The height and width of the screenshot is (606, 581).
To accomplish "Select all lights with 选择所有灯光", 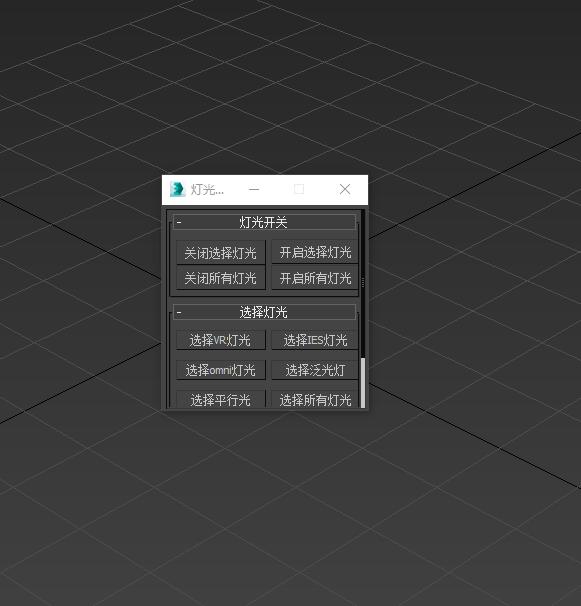I will (x=315, y=399).
